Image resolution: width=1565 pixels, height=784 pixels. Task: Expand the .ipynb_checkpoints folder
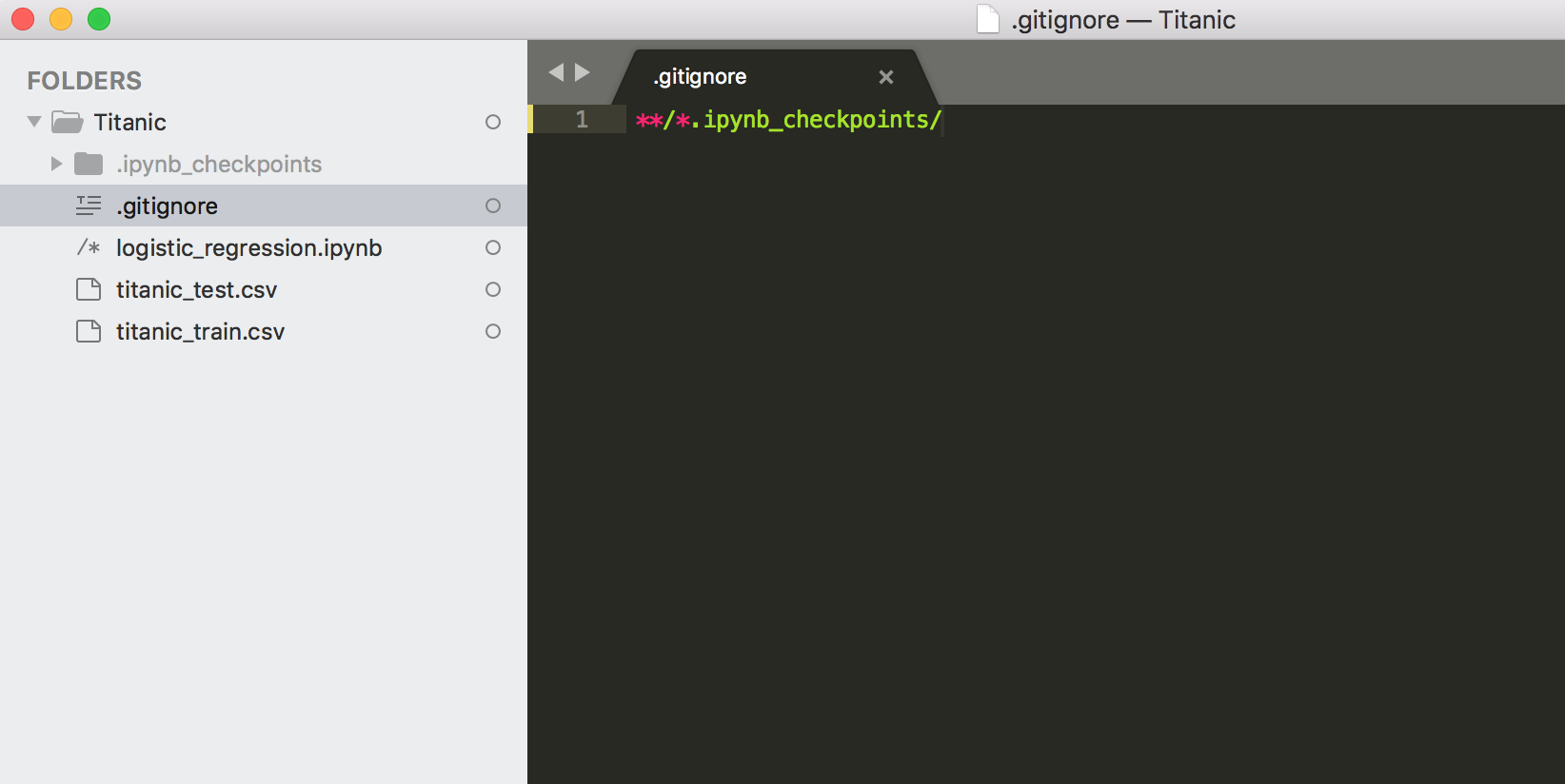tap(56, 164)
